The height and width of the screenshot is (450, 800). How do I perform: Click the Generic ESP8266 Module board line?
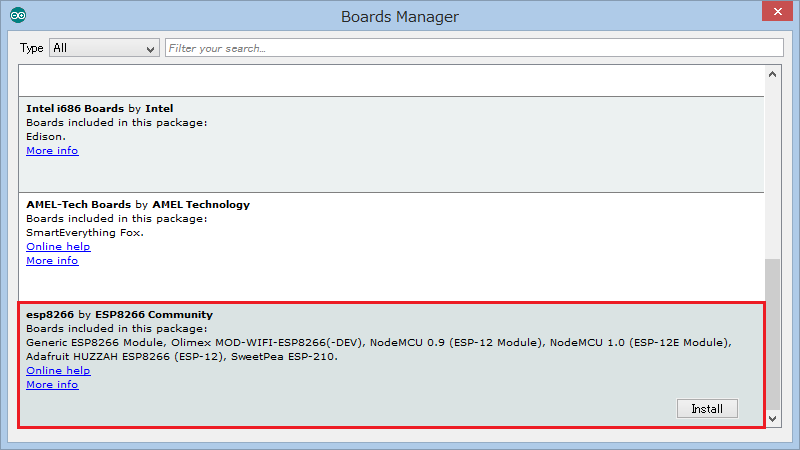(x=379, y=342)
